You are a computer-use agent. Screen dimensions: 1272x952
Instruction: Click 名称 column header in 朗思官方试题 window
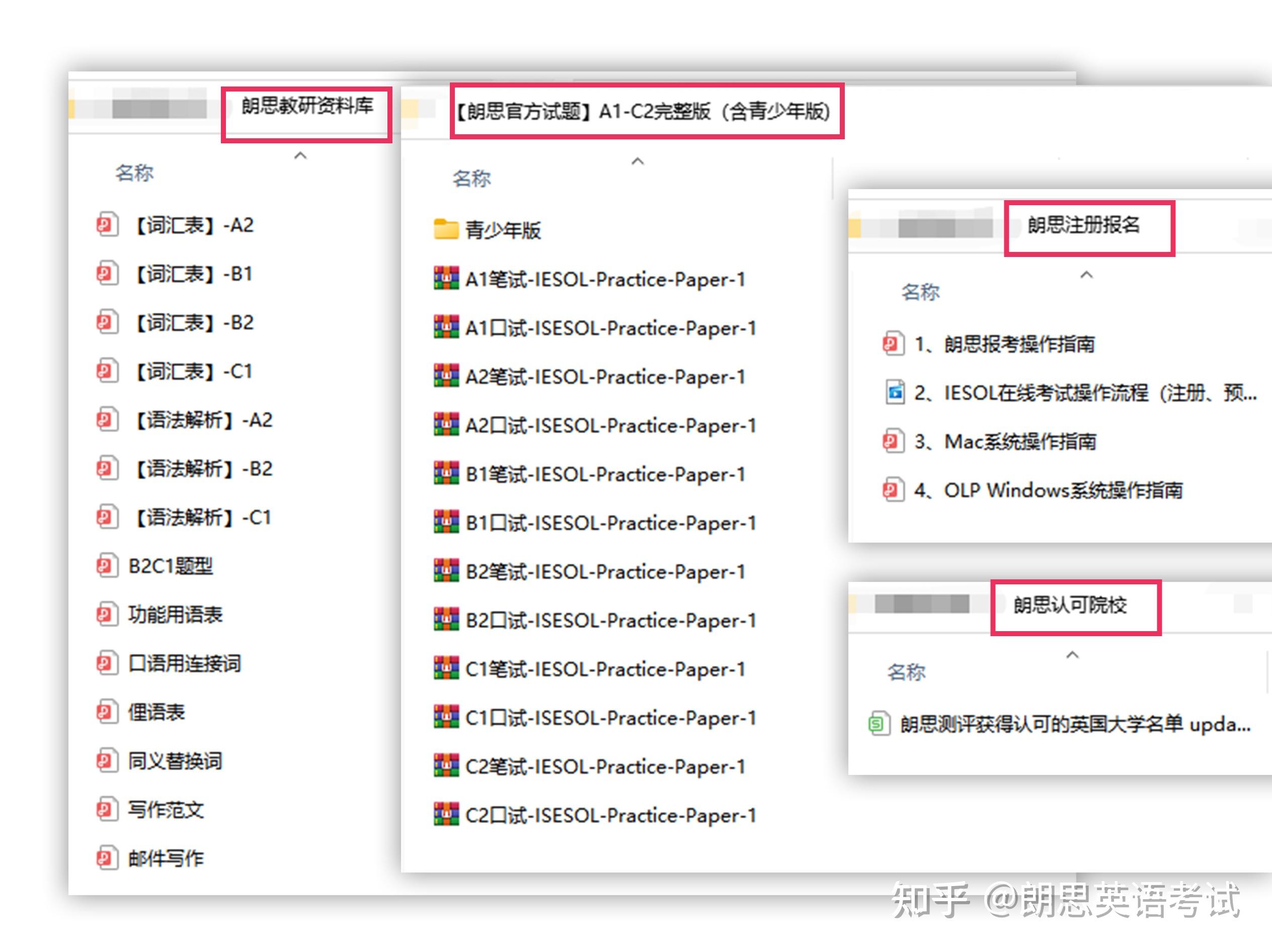tap(471, 179)
